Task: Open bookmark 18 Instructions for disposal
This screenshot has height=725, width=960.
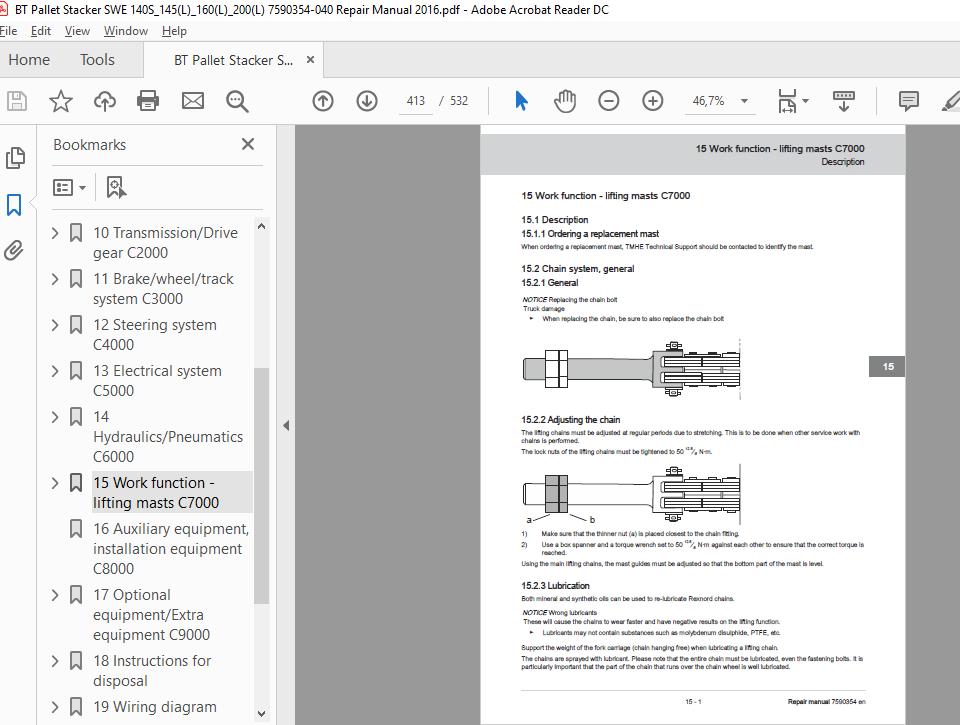Action: point(152,671)
